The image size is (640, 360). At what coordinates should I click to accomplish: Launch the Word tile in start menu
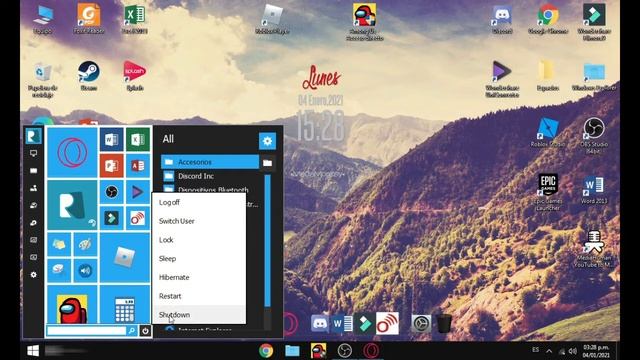pyautogui.click(x=111, y=140)
